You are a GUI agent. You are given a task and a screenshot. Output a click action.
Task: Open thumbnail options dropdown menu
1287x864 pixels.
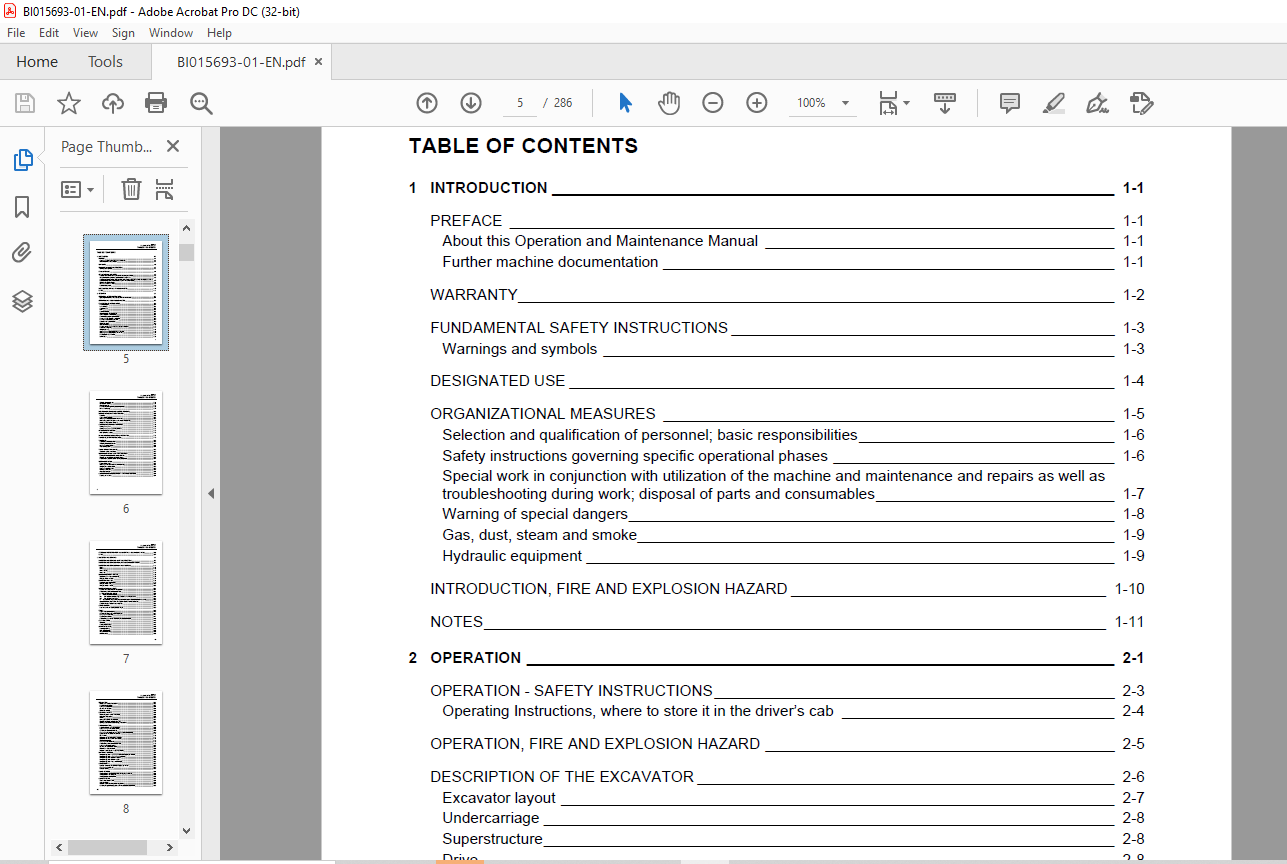click(x=77, y=189)
